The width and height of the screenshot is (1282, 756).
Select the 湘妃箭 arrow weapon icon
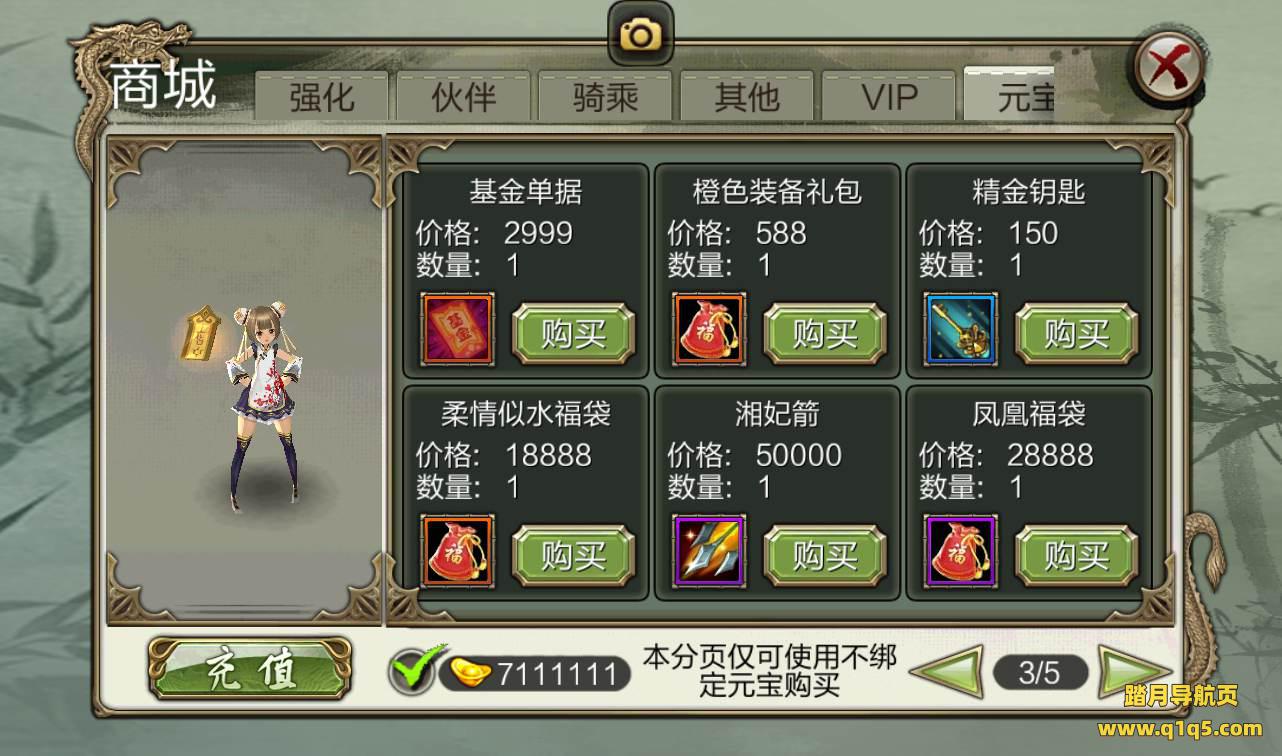tap(710, 550)
